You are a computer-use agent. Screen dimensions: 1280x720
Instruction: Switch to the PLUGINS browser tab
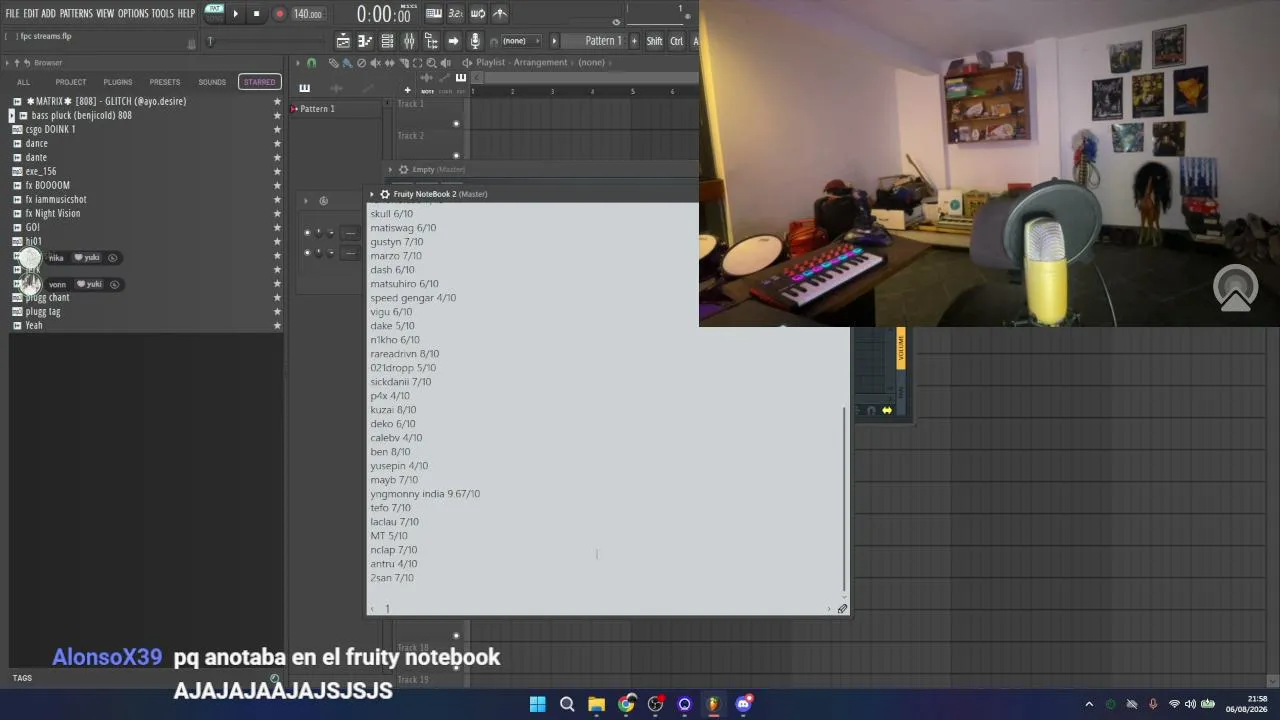118,82
